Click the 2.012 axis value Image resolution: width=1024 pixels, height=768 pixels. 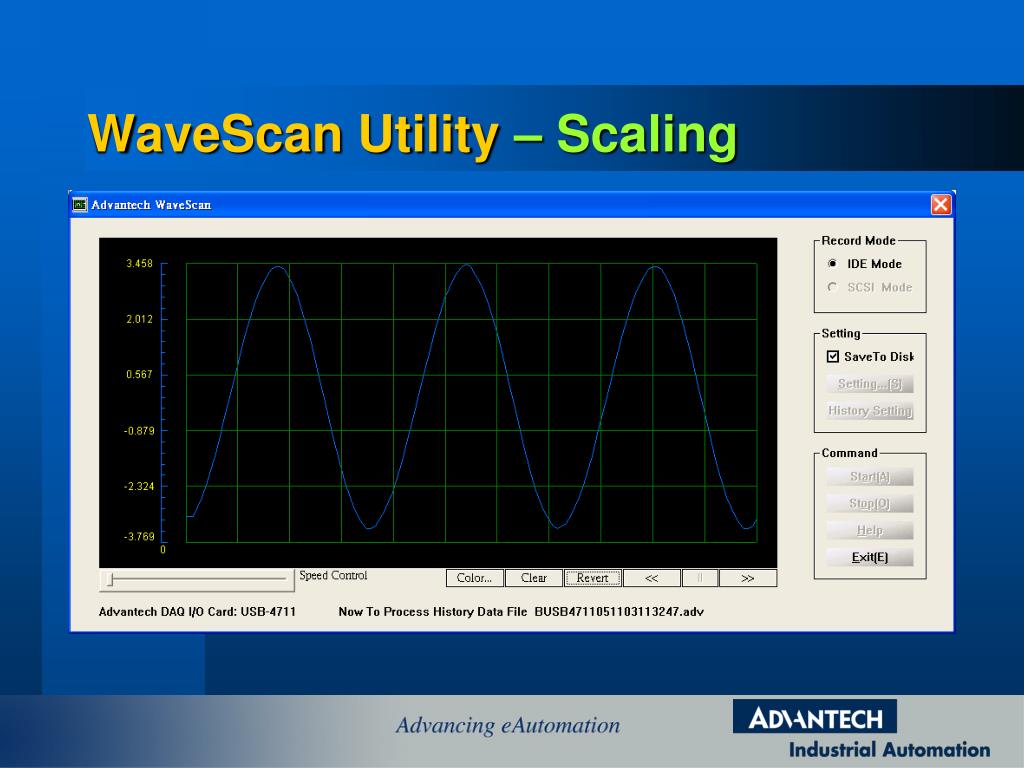point(139,319)
